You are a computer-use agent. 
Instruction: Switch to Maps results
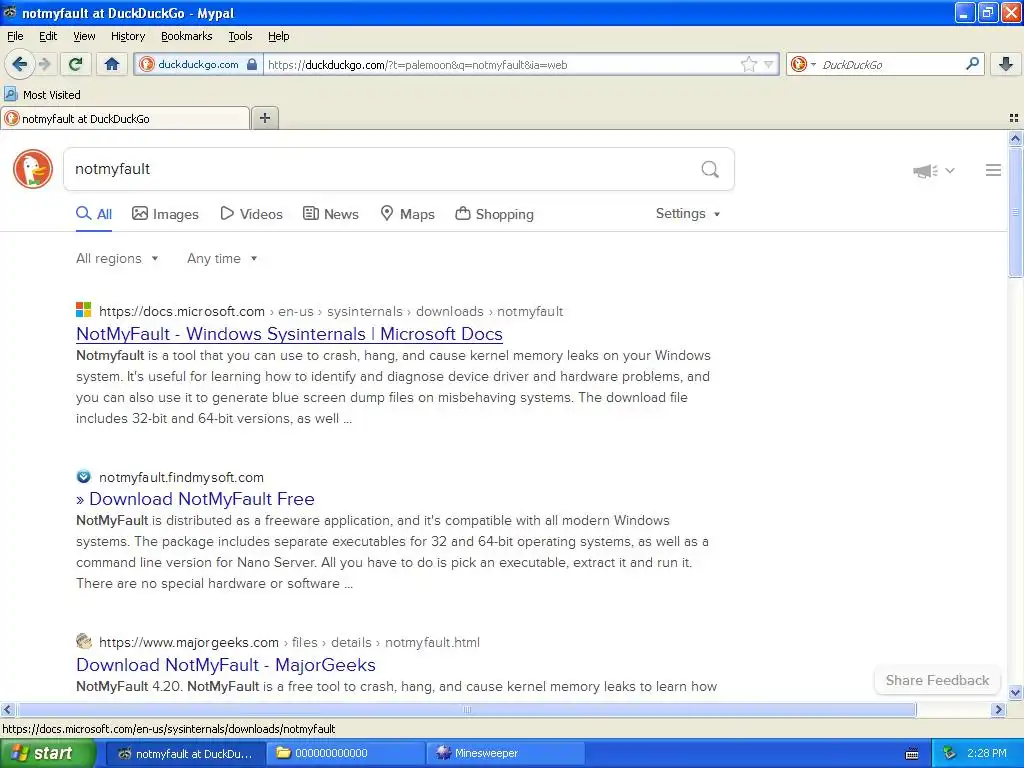[408, 214]
